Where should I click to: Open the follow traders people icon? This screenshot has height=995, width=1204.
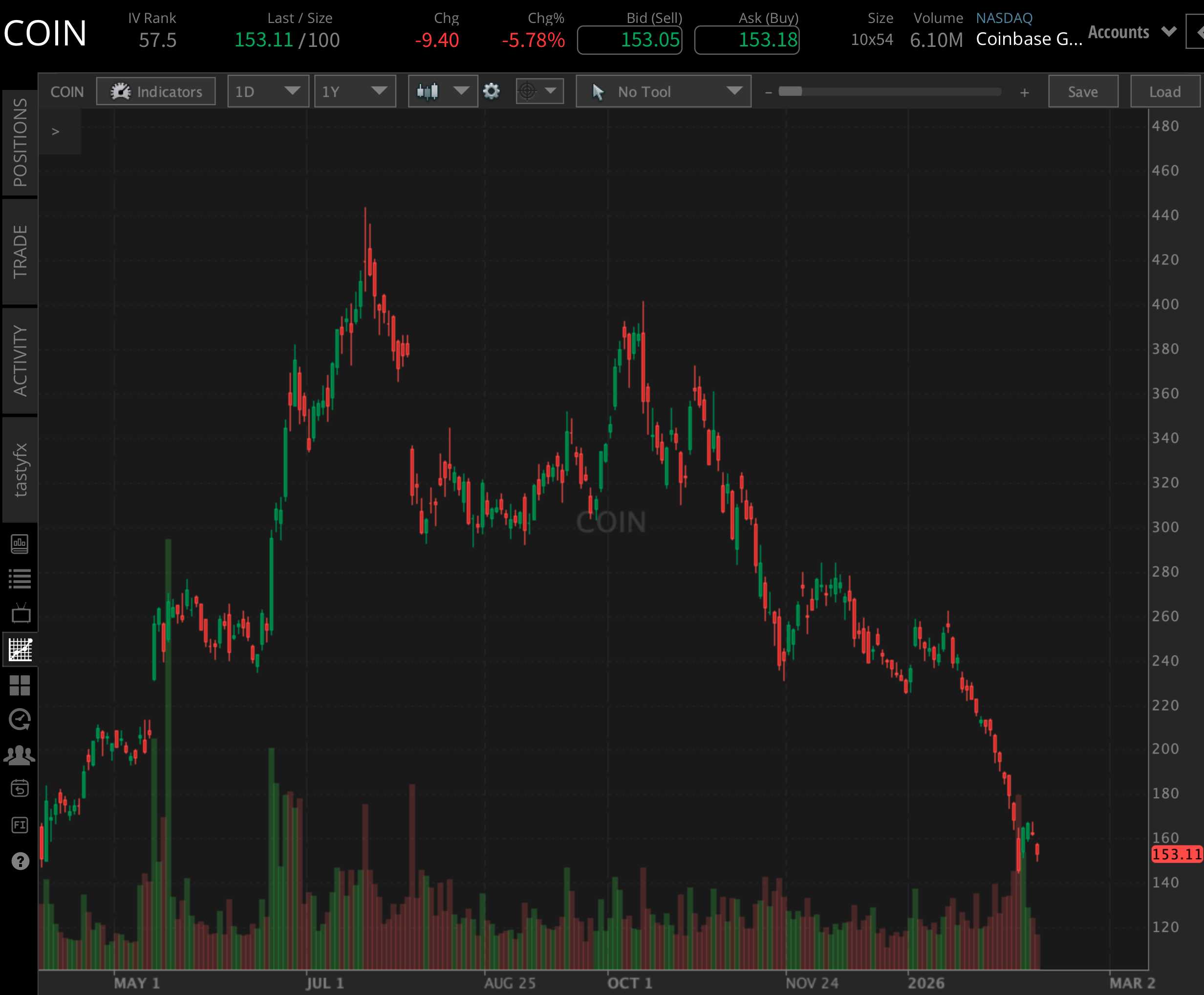pyautogui.click(x=20, y=756)
